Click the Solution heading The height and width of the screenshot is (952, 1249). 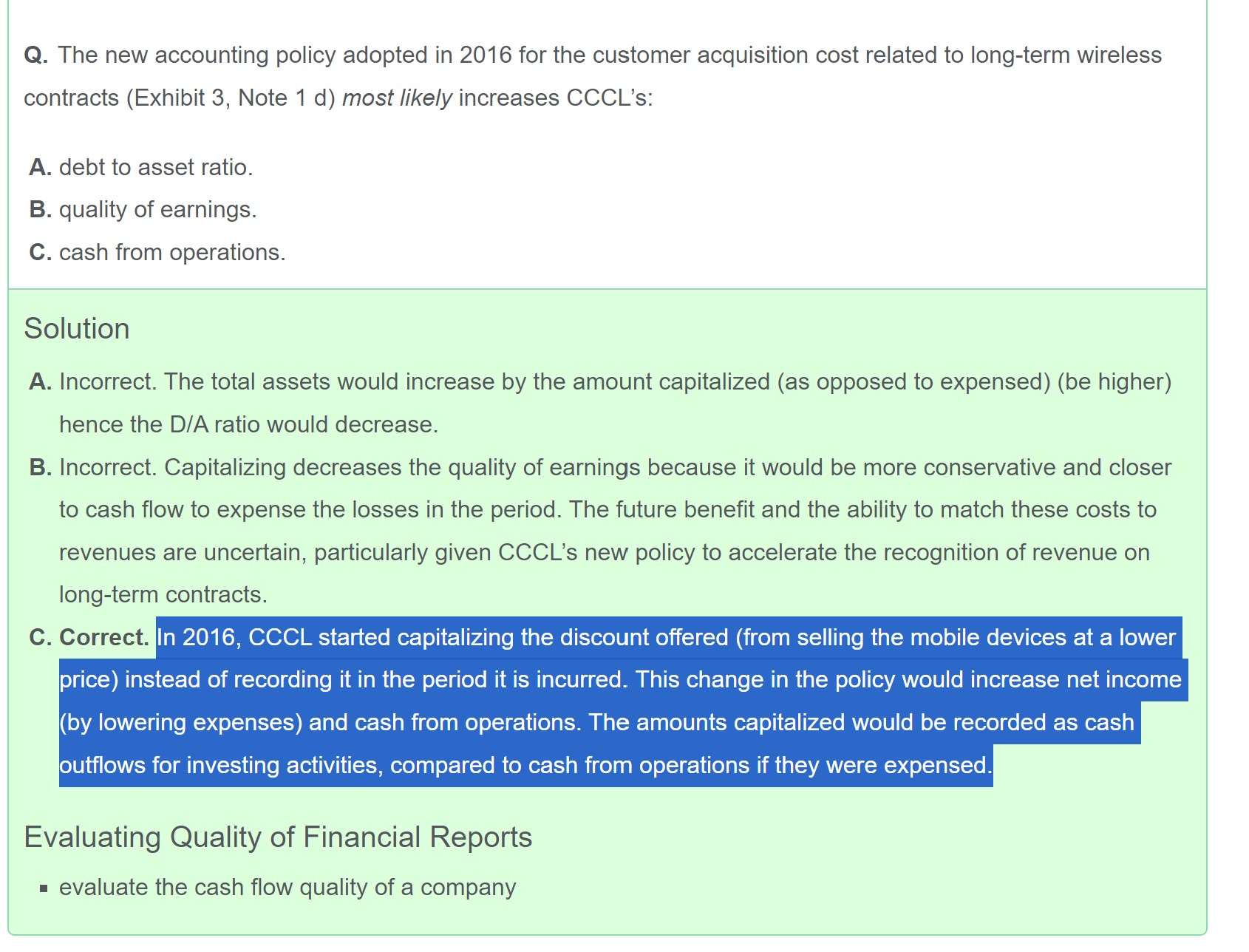click(77, 328)
